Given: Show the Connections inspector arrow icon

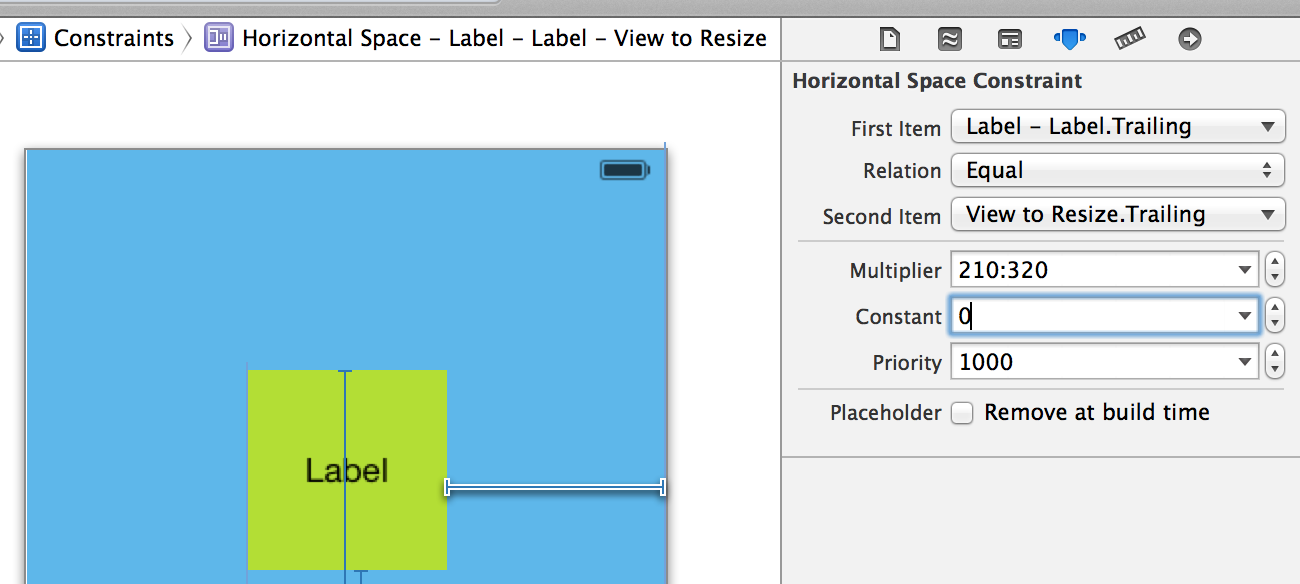Looking at the screenshot, I should (x=1189, y=39).
